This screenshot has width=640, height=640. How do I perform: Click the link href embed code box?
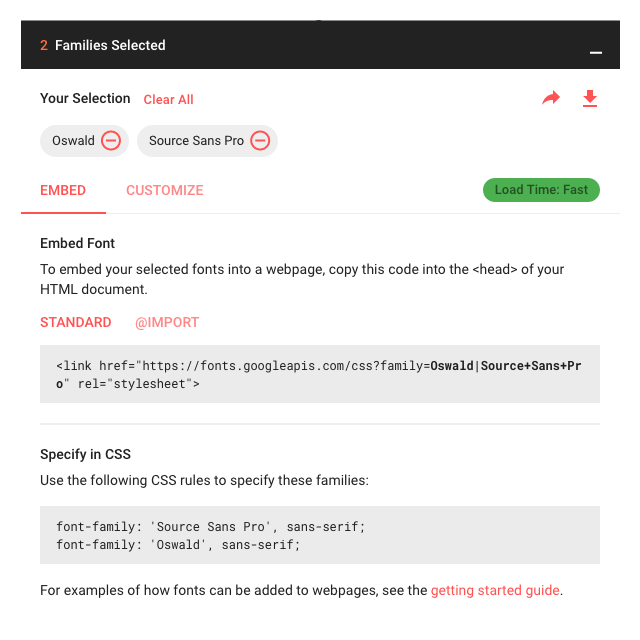point(320,374)
